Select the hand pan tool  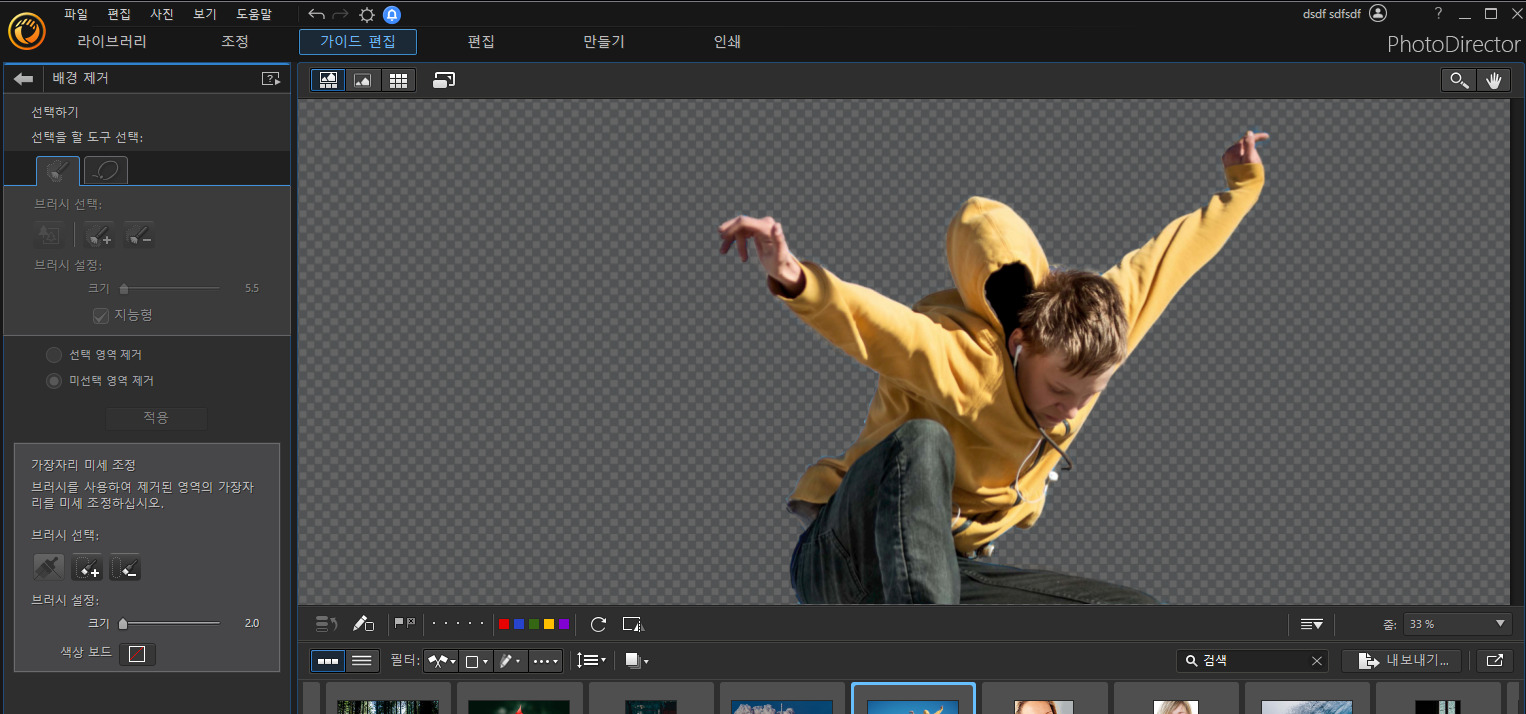[x=1494, y=81]
